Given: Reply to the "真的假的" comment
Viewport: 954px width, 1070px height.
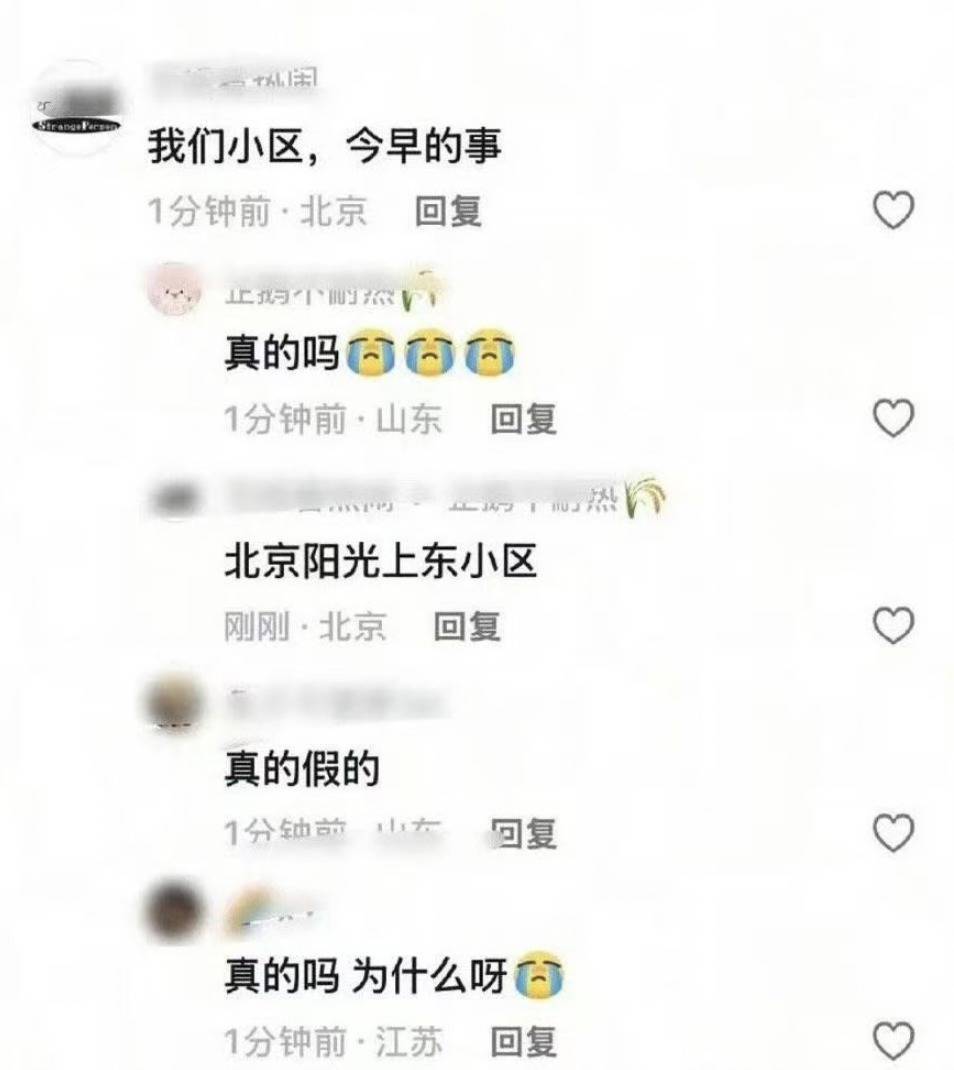Looking at the screenshot, I should [523, 834].
